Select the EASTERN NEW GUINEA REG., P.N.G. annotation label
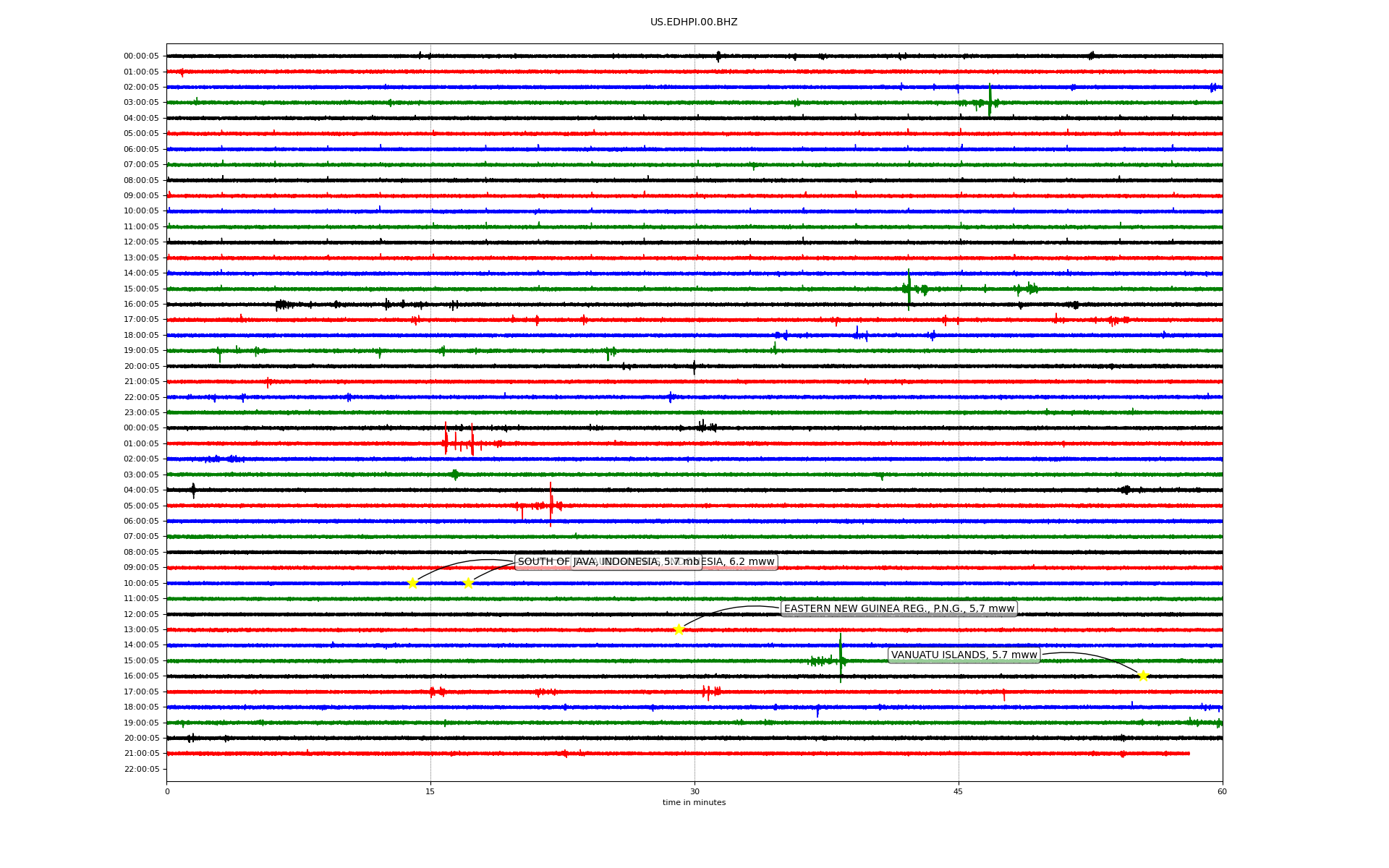Screen dimensions: 1389x868 tap(899, 608)
